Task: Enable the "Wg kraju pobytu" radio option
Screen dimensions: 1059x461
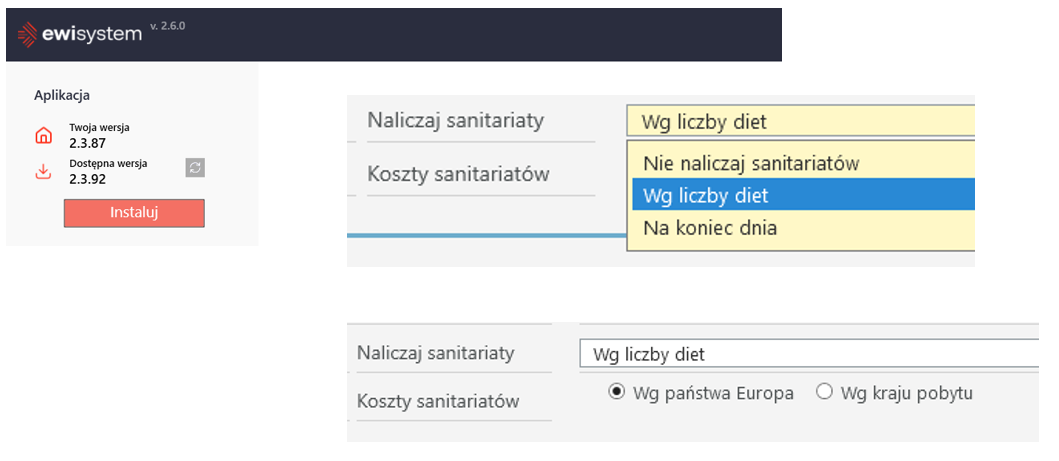Action: point(824,392)
